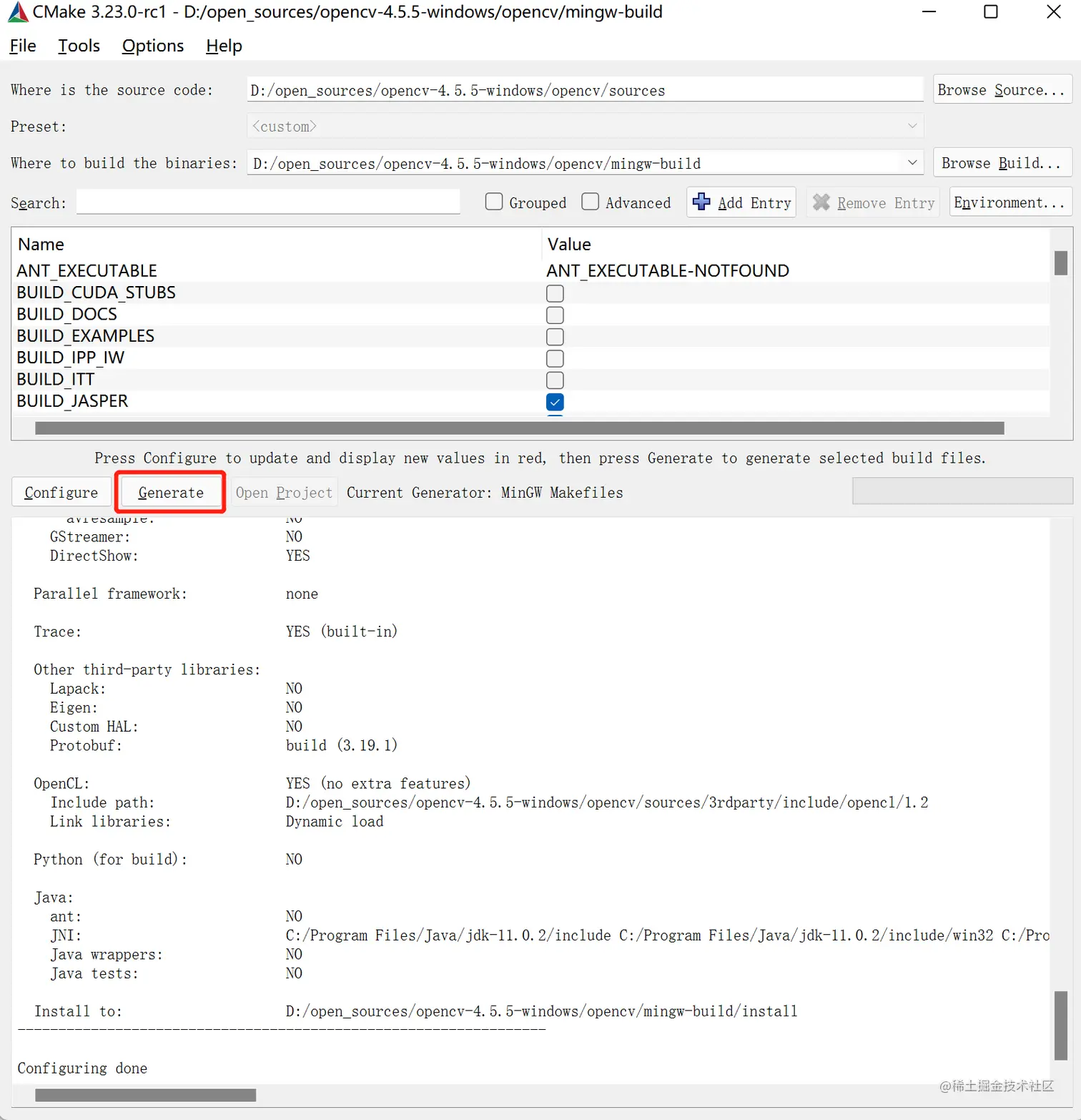Image resolution: width=1081 pixels, height=1120 pixels.
Task: Select the BUILD_EXAMPLES entry name
Action: click(x=85, y=336)
